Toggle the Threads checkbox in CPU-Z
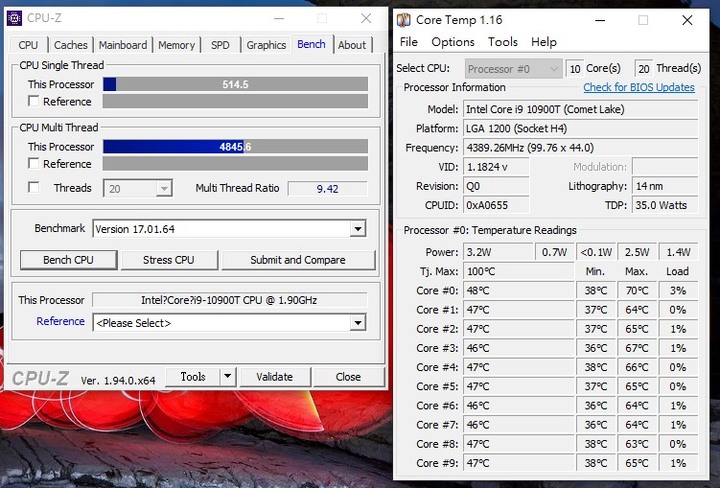The image size is (720, 488). [x=33, y=187]
